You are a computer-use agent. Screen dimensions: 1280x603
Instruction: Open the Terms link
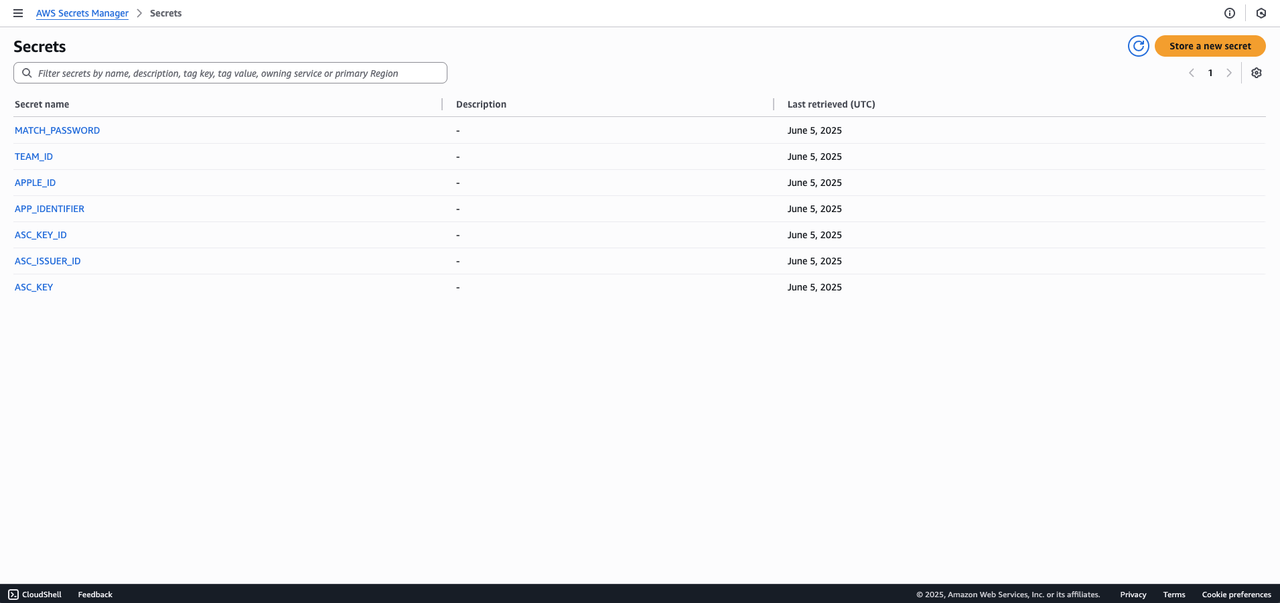click(x=1174, y=594)
